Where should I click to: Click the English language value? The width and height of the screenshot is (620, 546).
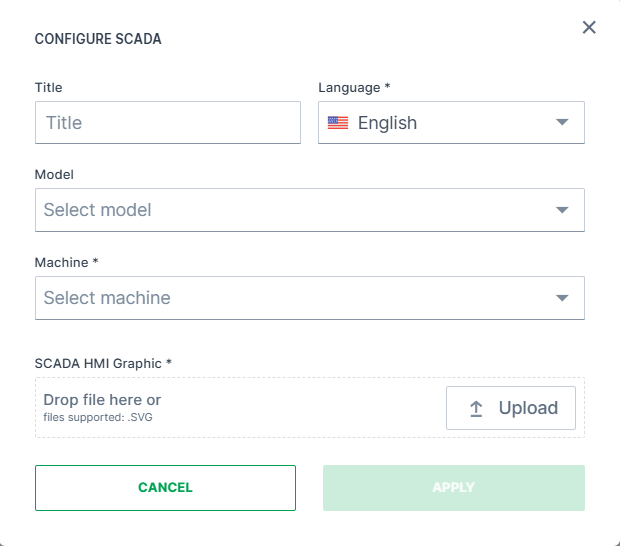(387, 123)
